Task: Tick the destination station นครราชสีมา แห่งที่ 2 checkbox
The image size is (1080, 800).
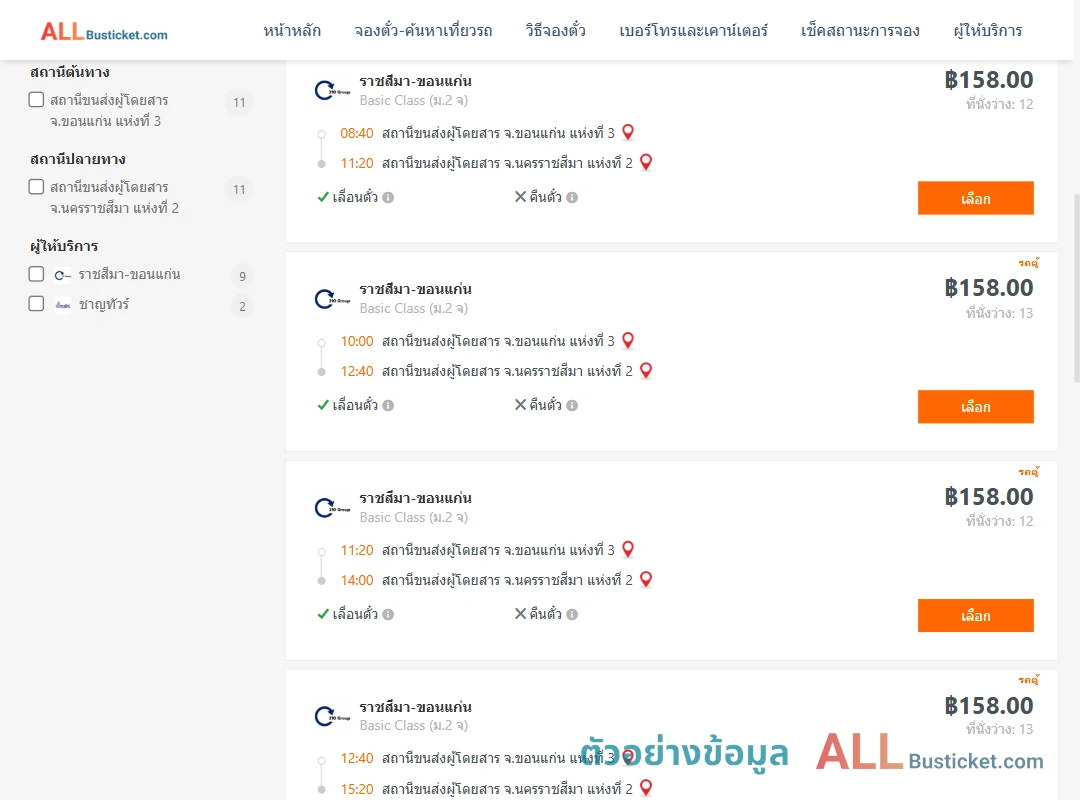Action: pyautogui.click(x=37, y=187)
